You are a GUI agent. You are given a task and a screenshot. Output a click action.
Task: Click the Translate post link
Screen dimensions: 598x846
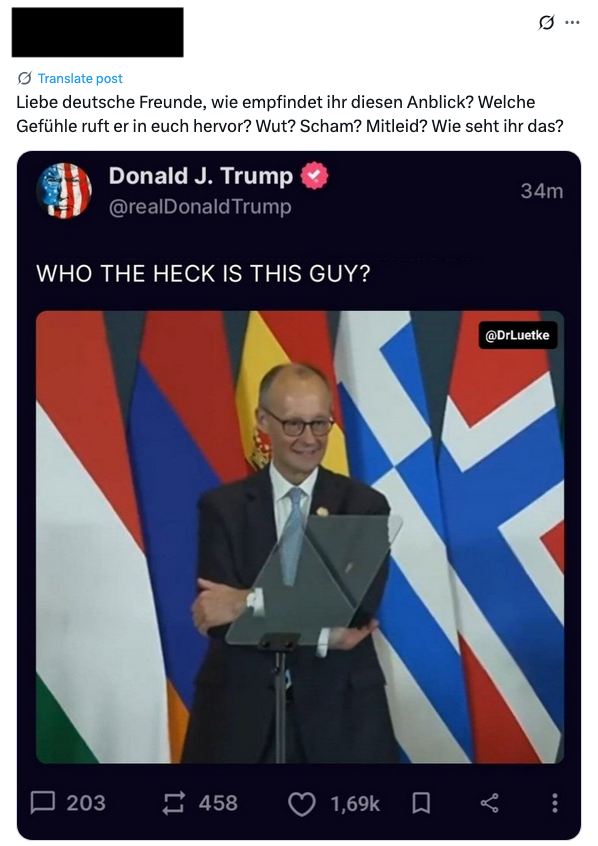pos(80,79)
